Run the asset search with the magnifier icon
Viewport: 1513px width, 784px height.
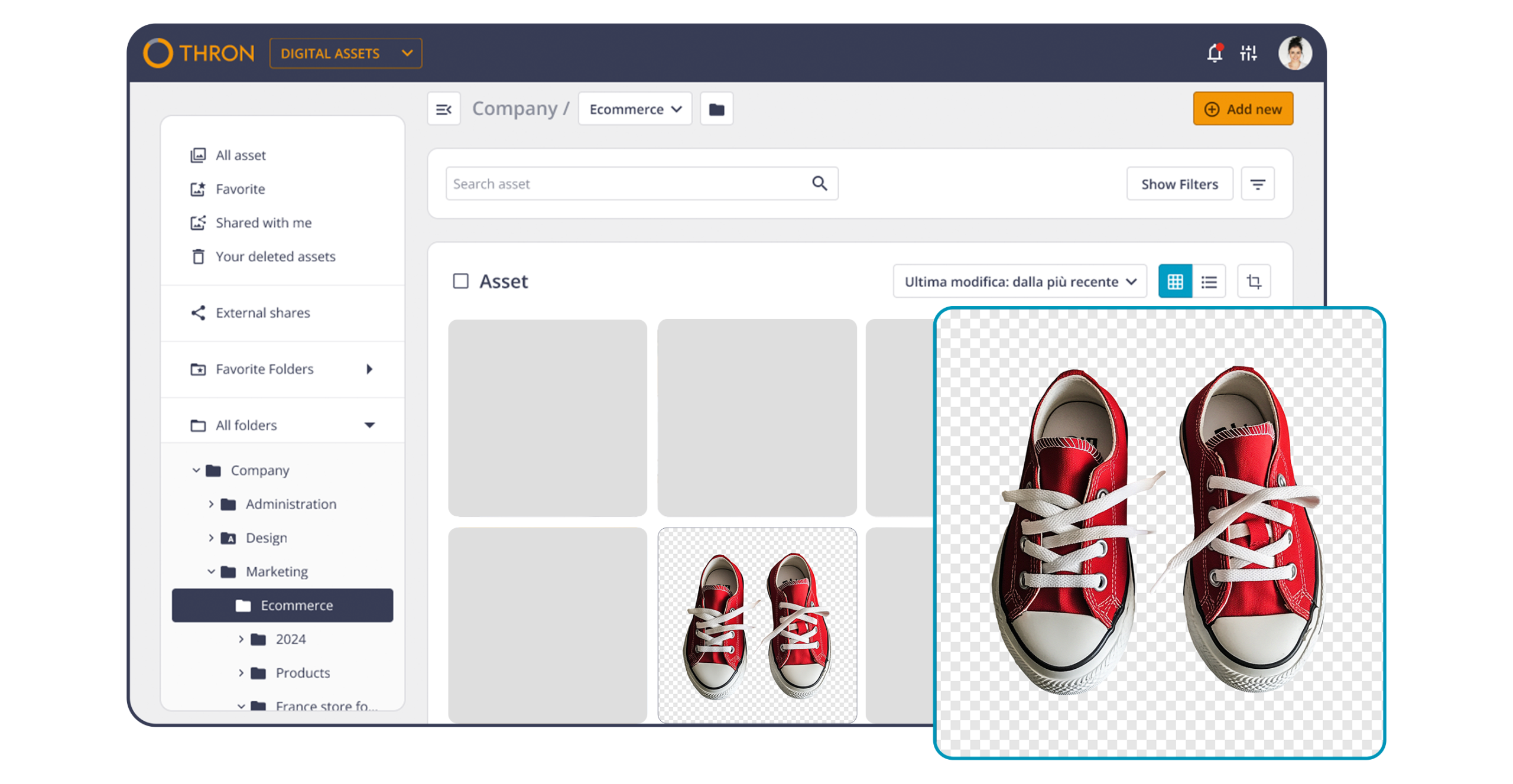click(819, 183)
